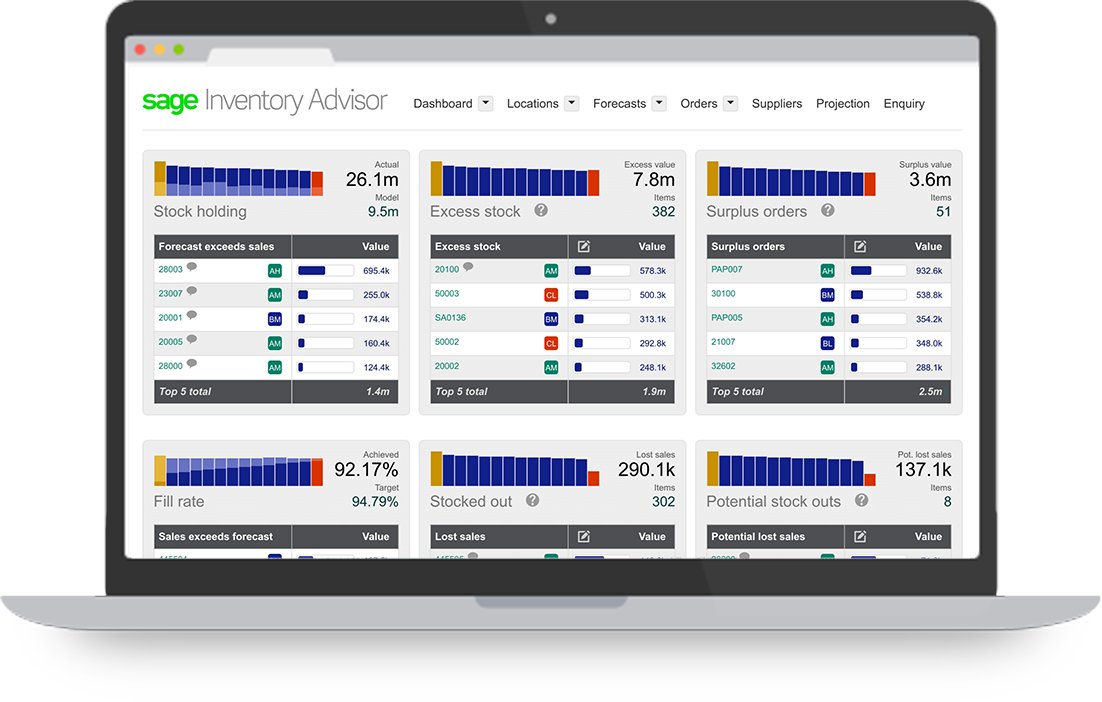1102x702 pixels.
Task: Click edit icon in Lost sales table header
Action: (x=583, y=537)
